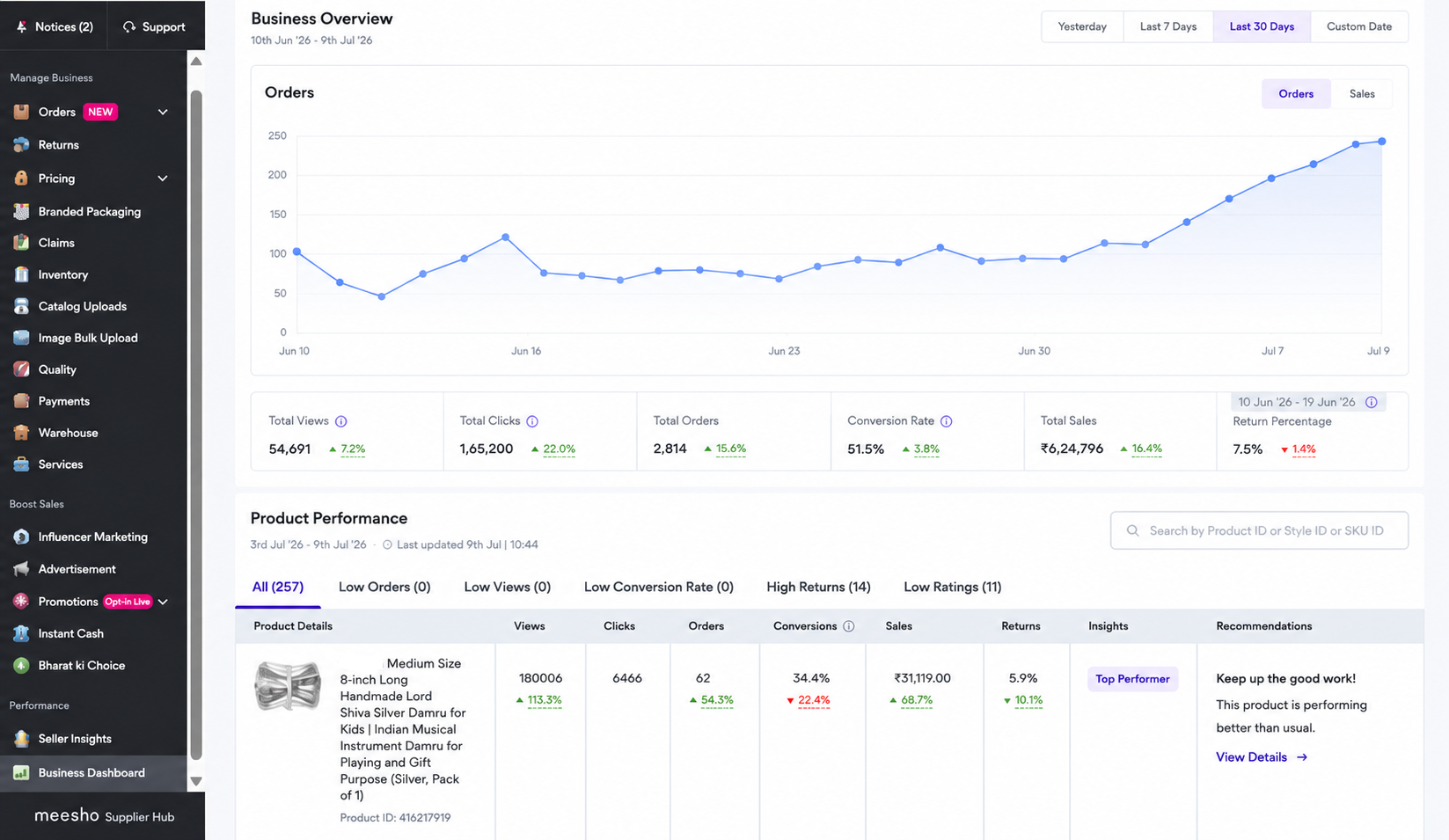Click the Business Dashboard icon
Screen dimensions: 1449x840
[x=21, y=773]
